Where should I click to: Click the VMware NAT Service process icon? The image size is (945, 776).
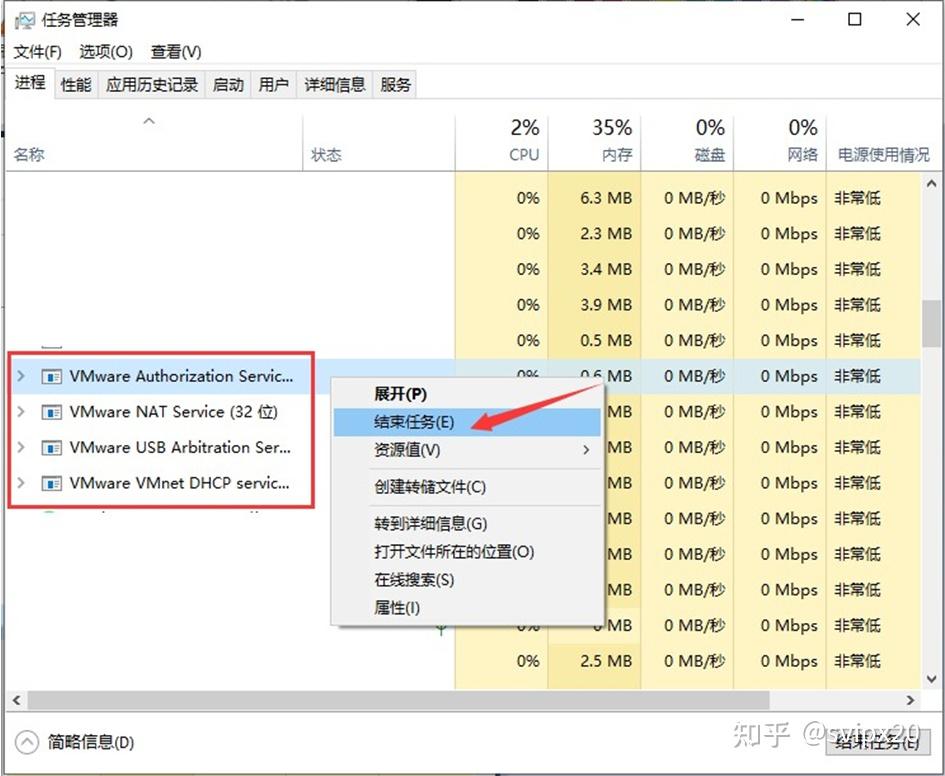point(51,413)
